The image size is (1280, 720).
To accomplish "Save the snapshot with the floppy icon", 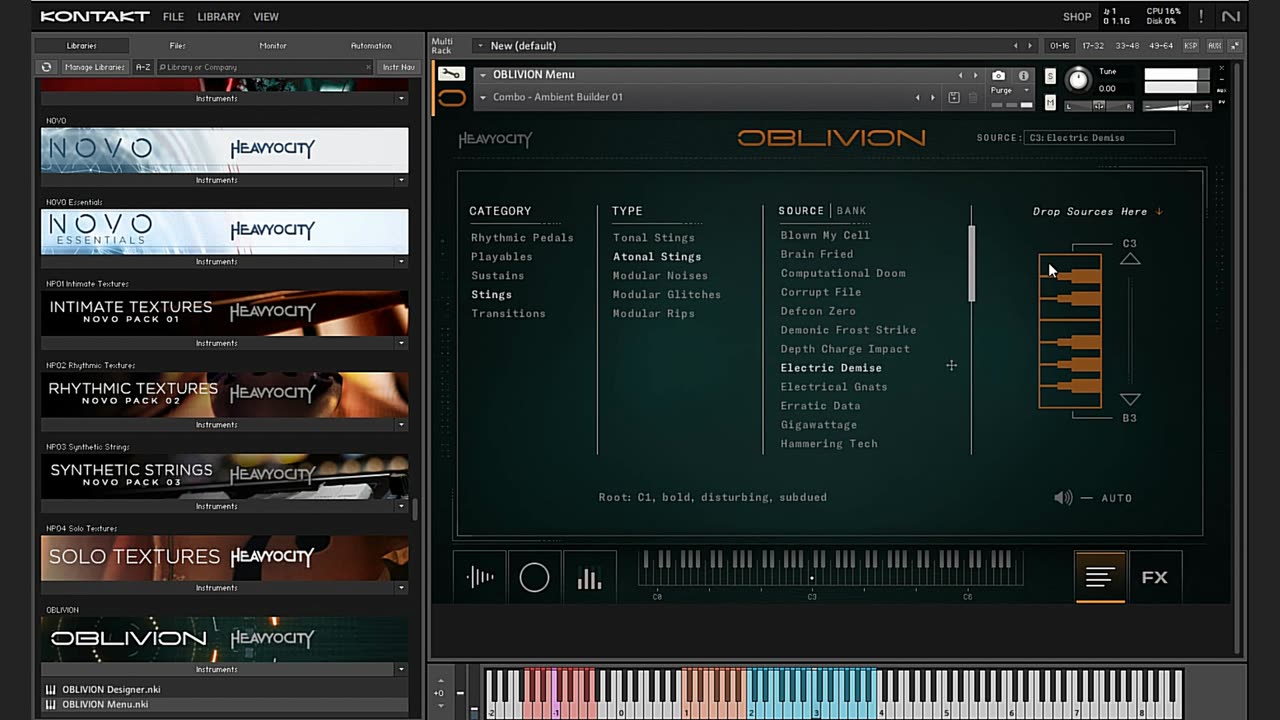I will click(x=954, y=97).
